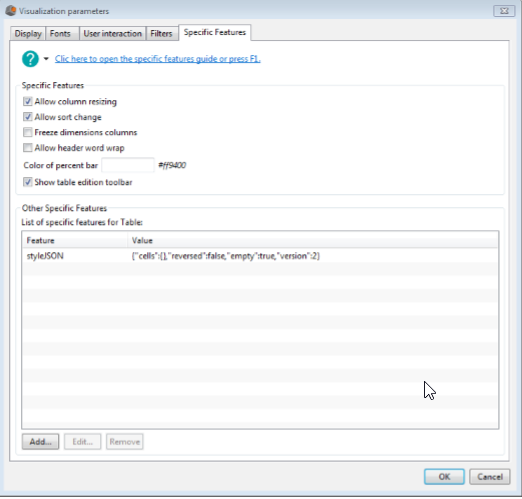
Task: Click the Feature column header
Action: pyautogui.click(x=75, y=240)
